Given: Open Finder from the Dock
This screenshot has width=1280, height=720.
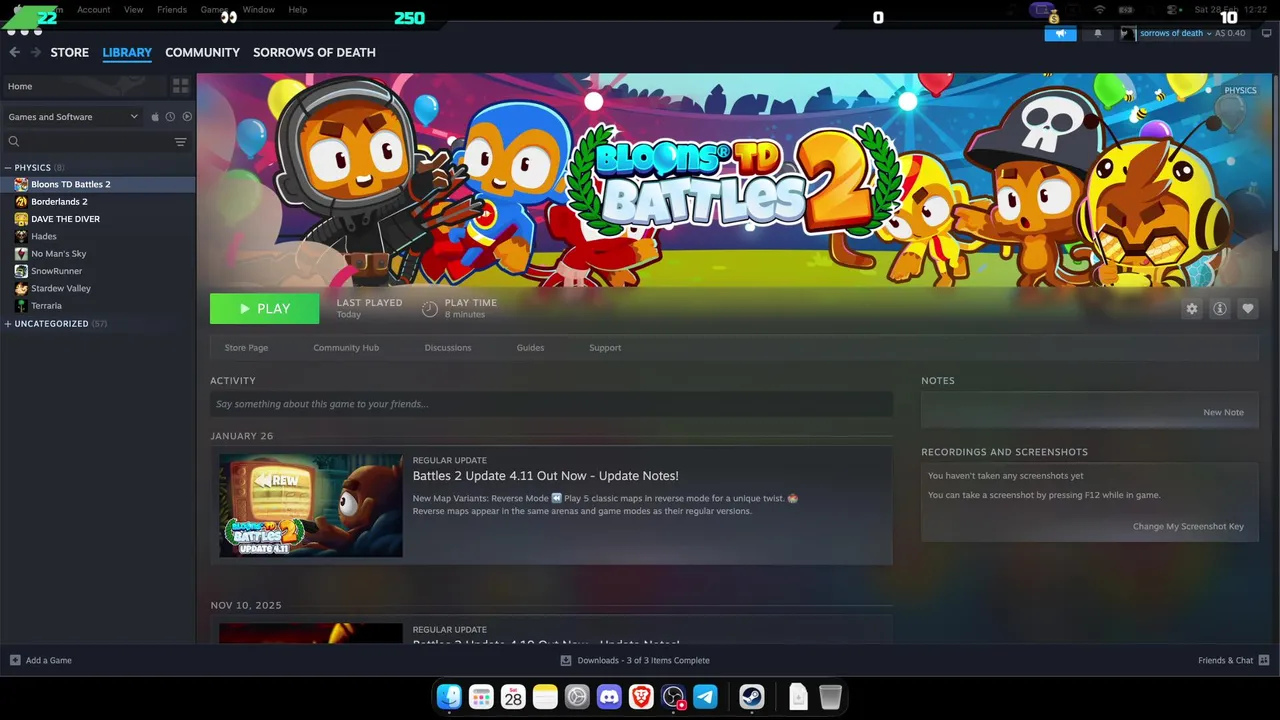Looking at the screenshot, I should click(x=450, y=697).
